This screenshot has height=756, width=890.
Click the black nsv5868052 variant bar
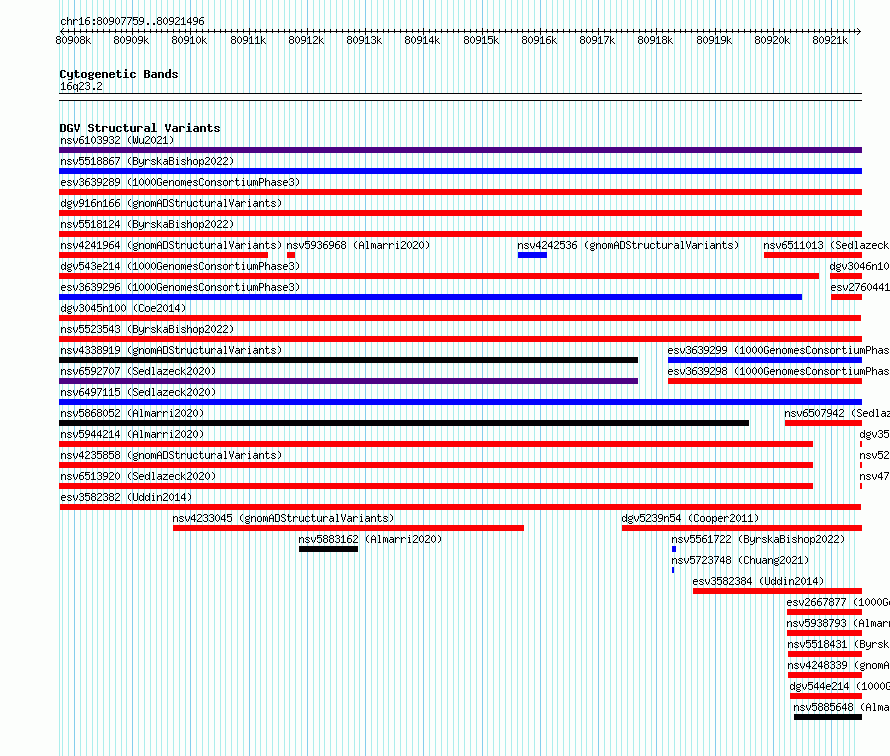[404, 423]
